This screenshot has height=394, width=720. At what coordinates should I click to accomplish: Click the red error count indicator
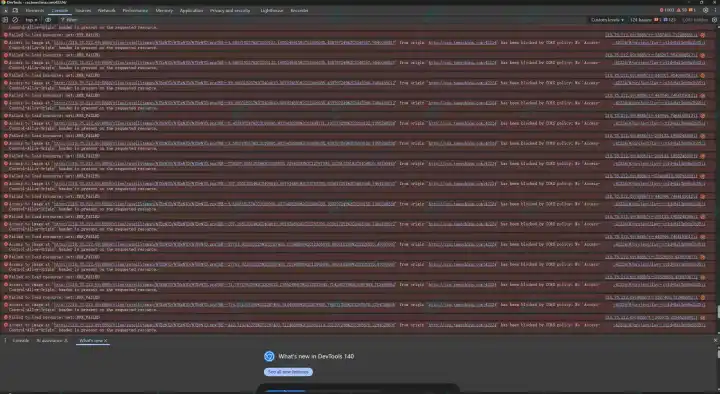click(667, 10)
